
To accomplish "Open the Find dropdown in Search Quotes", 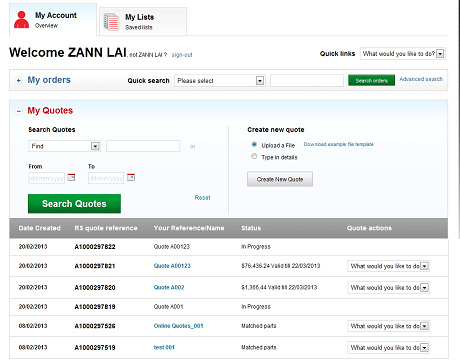I will click(x=65, y=146).
